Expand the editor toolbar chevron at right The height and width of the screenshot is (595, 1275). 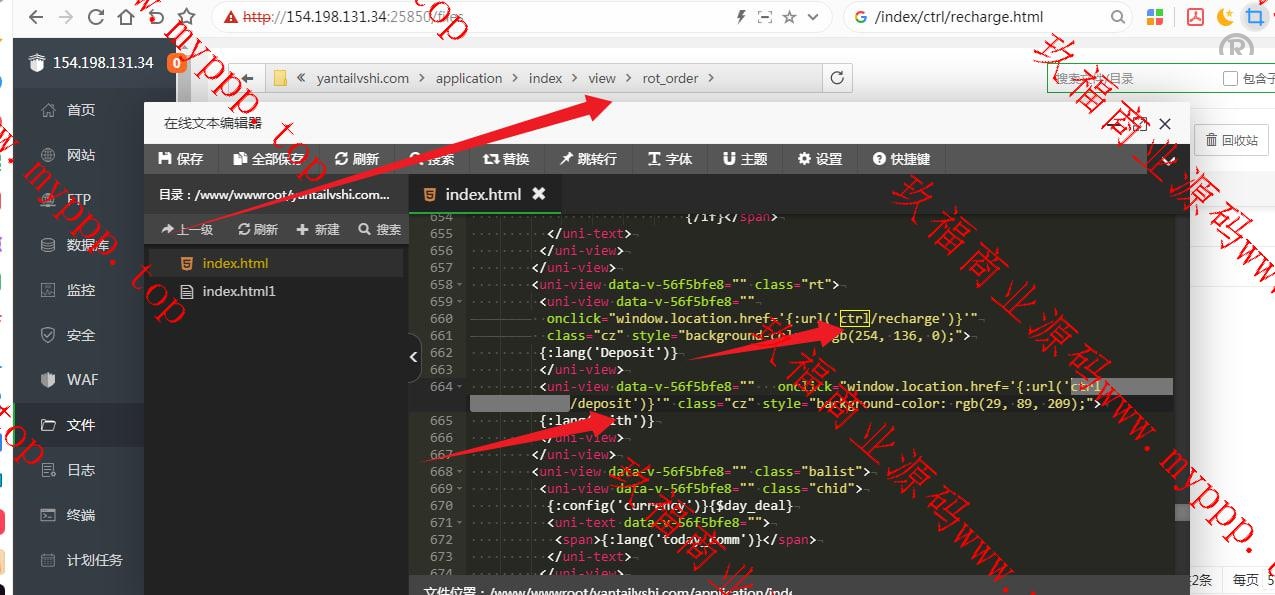click(x=1168, y=159)
